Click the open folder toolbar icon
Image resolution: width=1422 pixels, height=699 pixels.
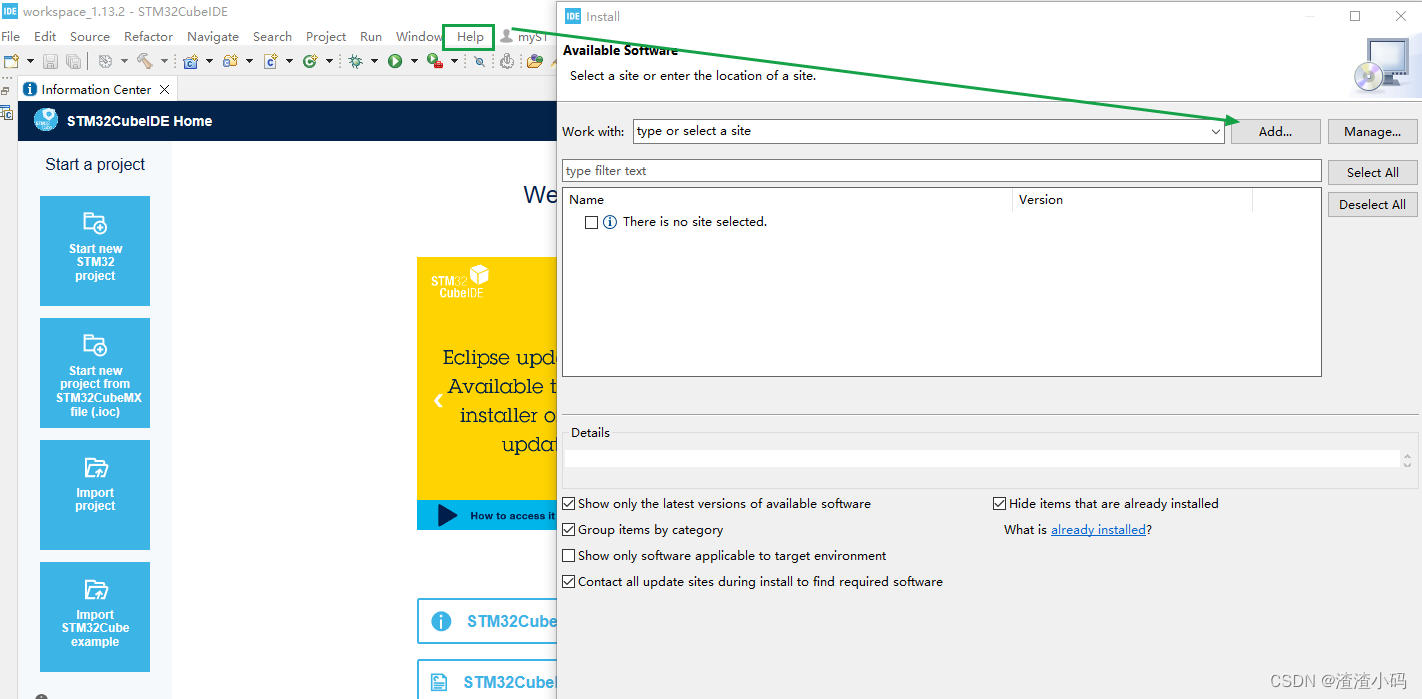pyautogui.click(x=535, y=61)
